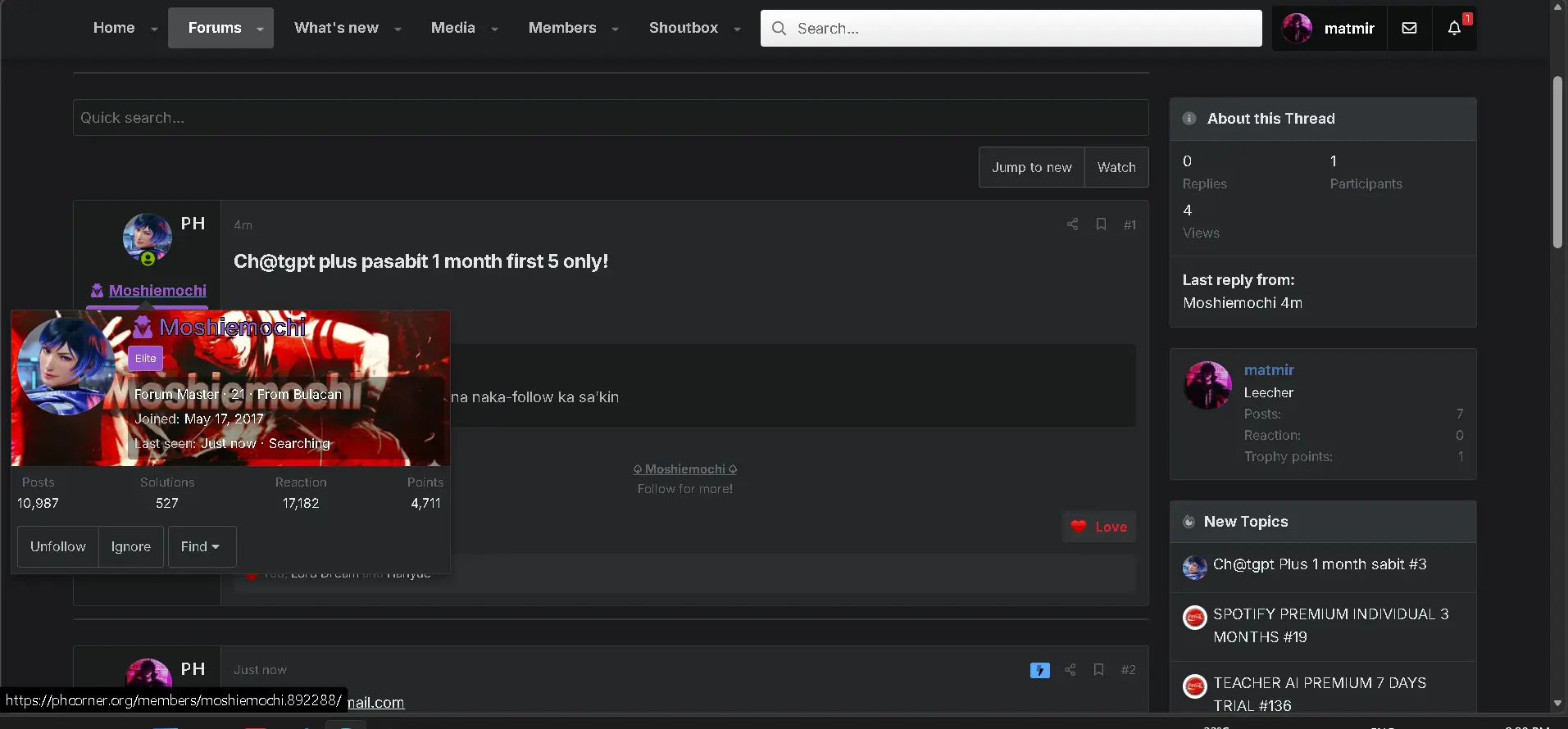1568x729 pixels.
Task: Open Moshiemochi's avatar on post #1
Action: 148,238
